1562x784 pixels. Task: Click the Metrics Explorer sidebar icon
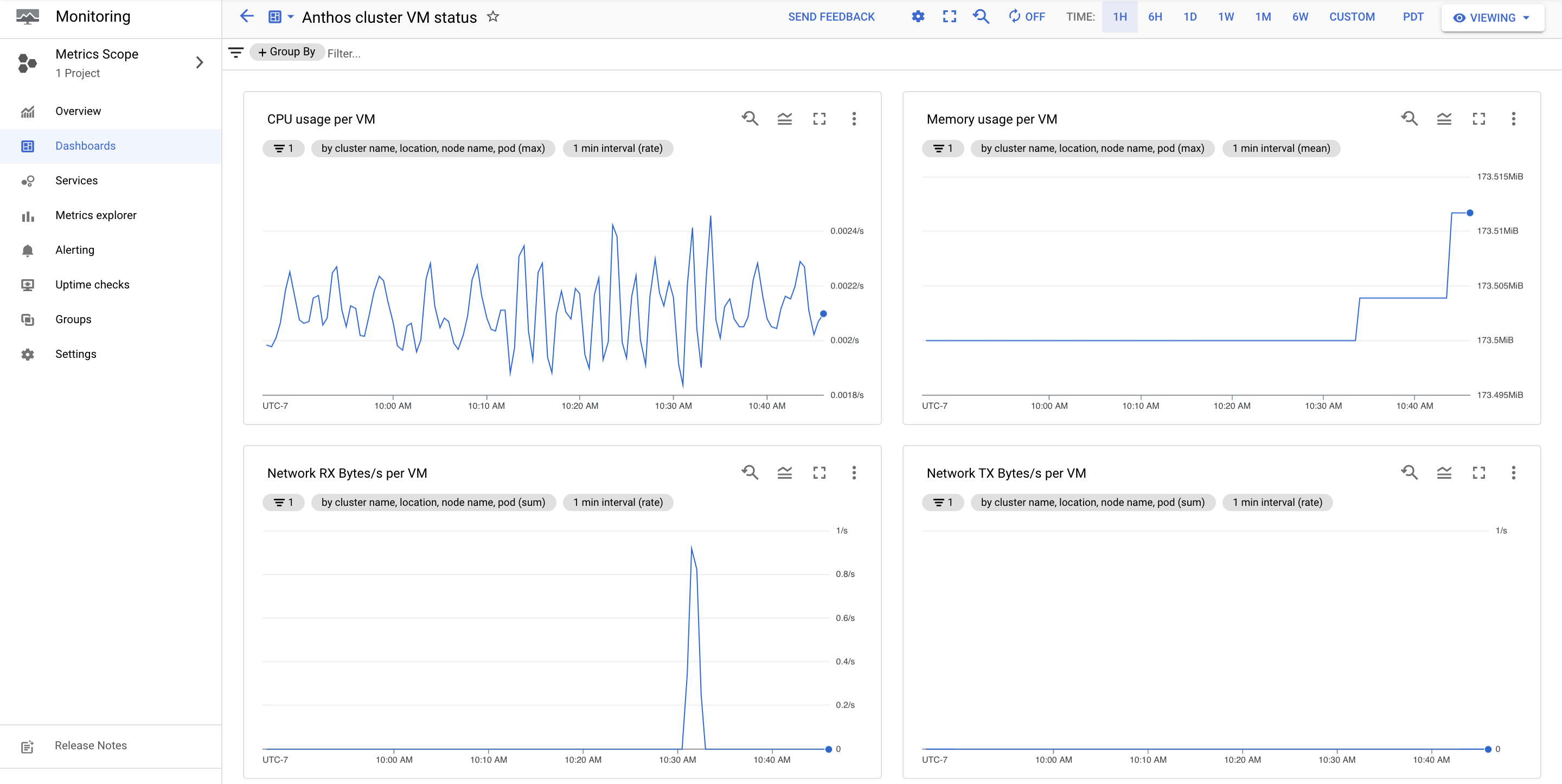click(27, 214)
